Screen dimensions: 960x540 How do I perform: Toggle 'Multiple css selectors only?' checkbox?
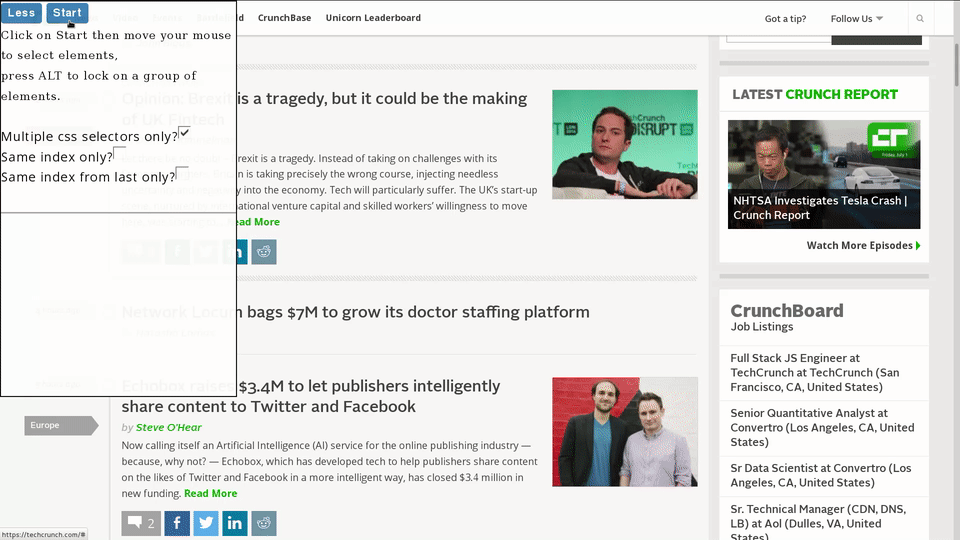[184, 132]
